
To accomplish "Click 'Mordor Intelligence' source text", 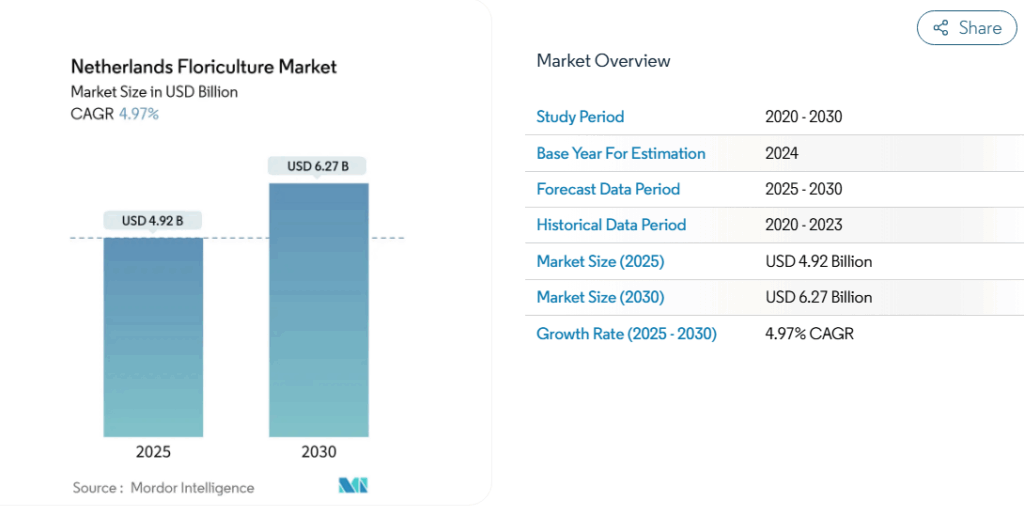I will click(x=193, y=488).
